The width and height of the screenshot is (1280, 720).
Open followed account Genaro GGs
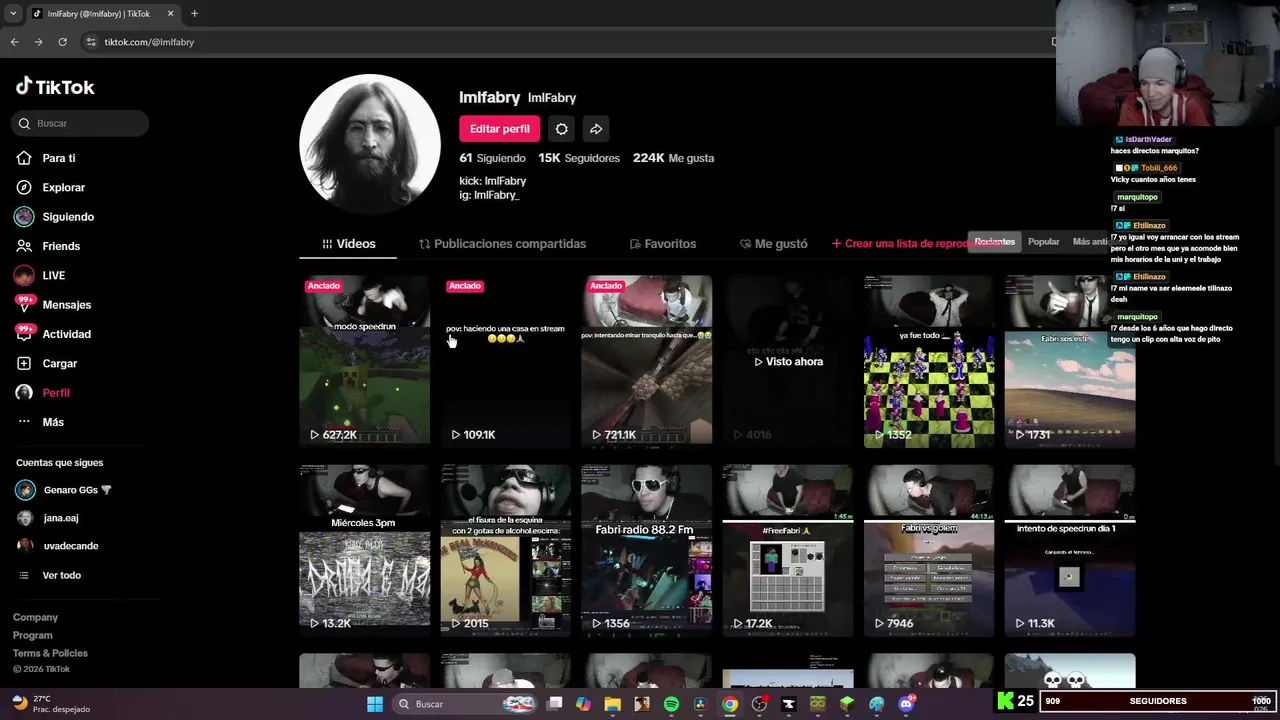63,490
